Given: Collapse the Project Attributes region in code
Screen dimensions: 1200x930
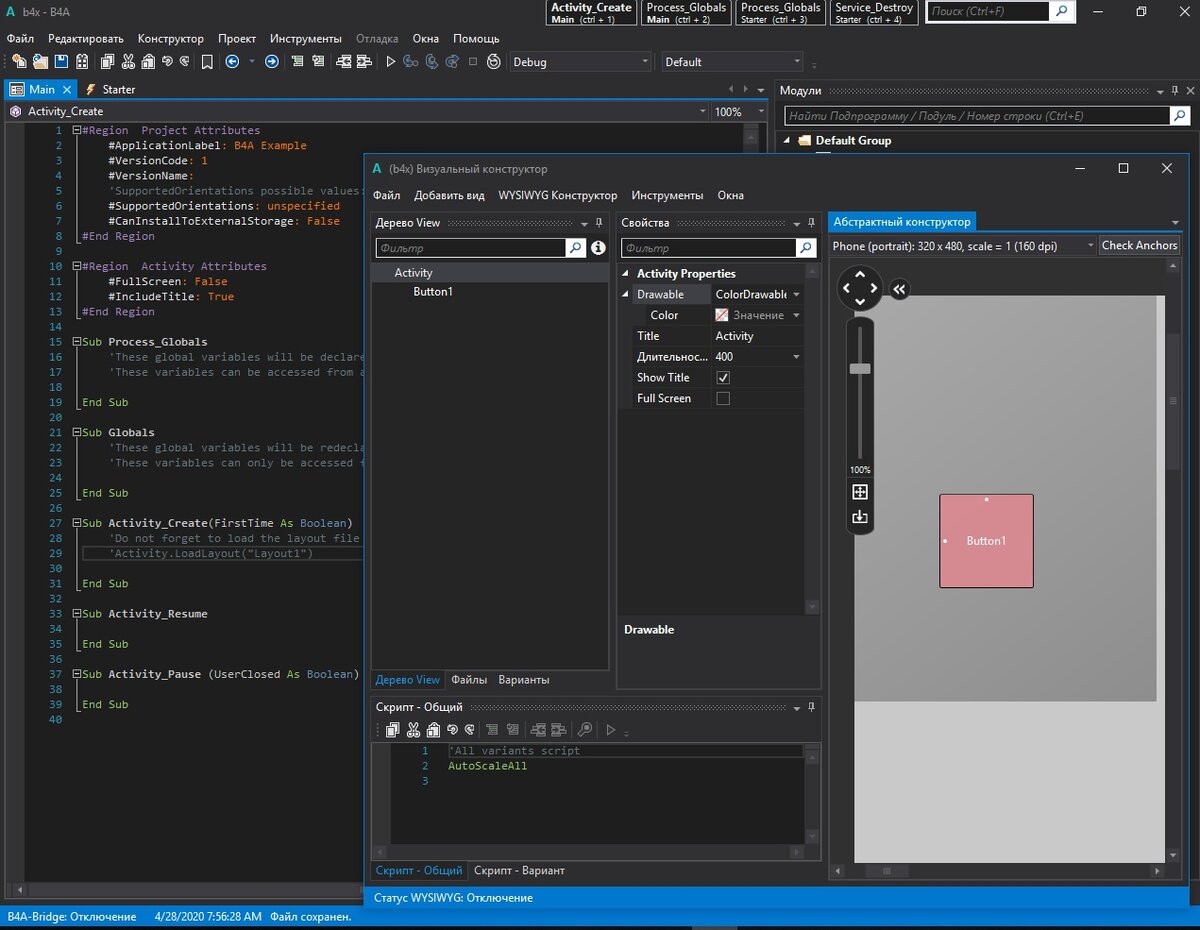Looking at the screenshot, I should point(76,131).
